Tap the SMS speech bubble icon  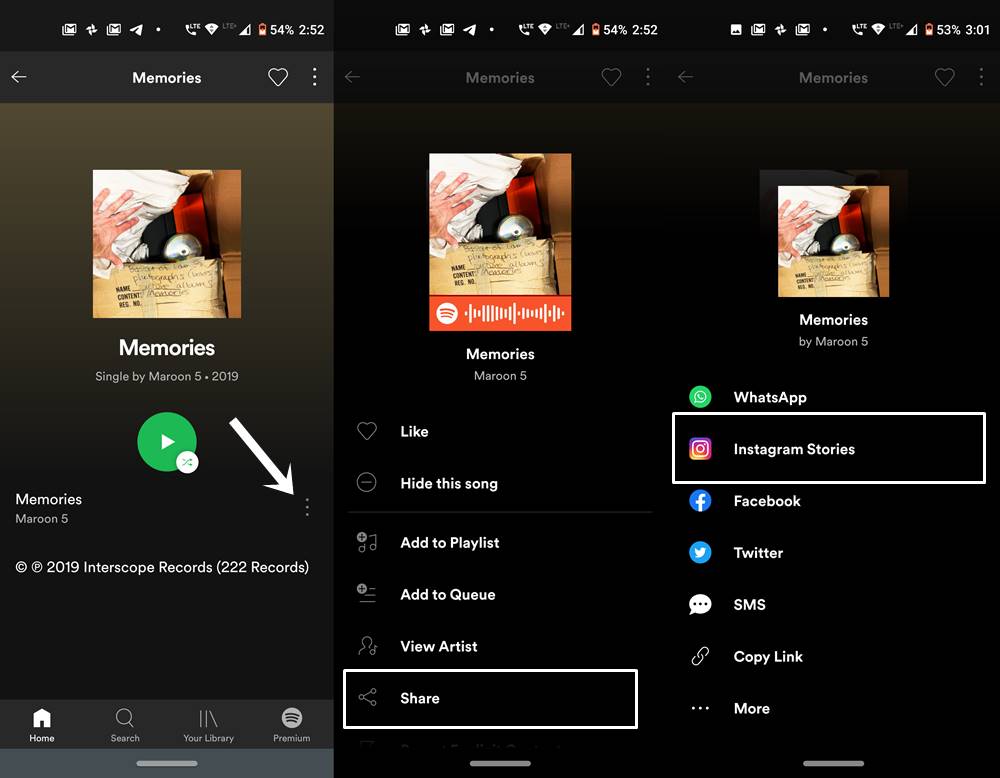point(700,604)
